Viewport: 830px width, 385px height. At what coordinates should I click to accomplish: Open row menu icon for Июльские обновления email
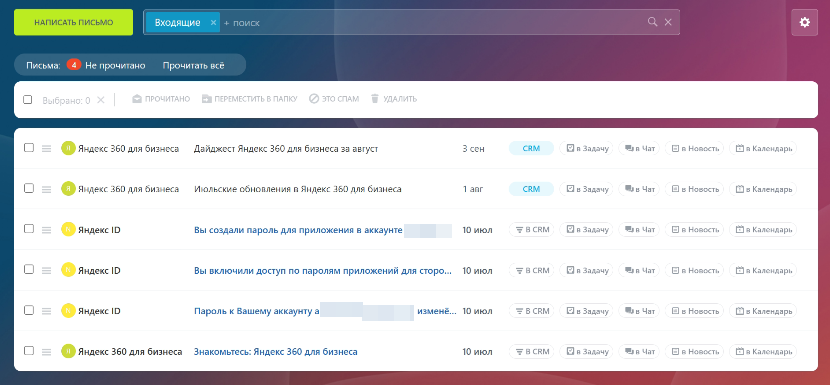click(47, 189)
